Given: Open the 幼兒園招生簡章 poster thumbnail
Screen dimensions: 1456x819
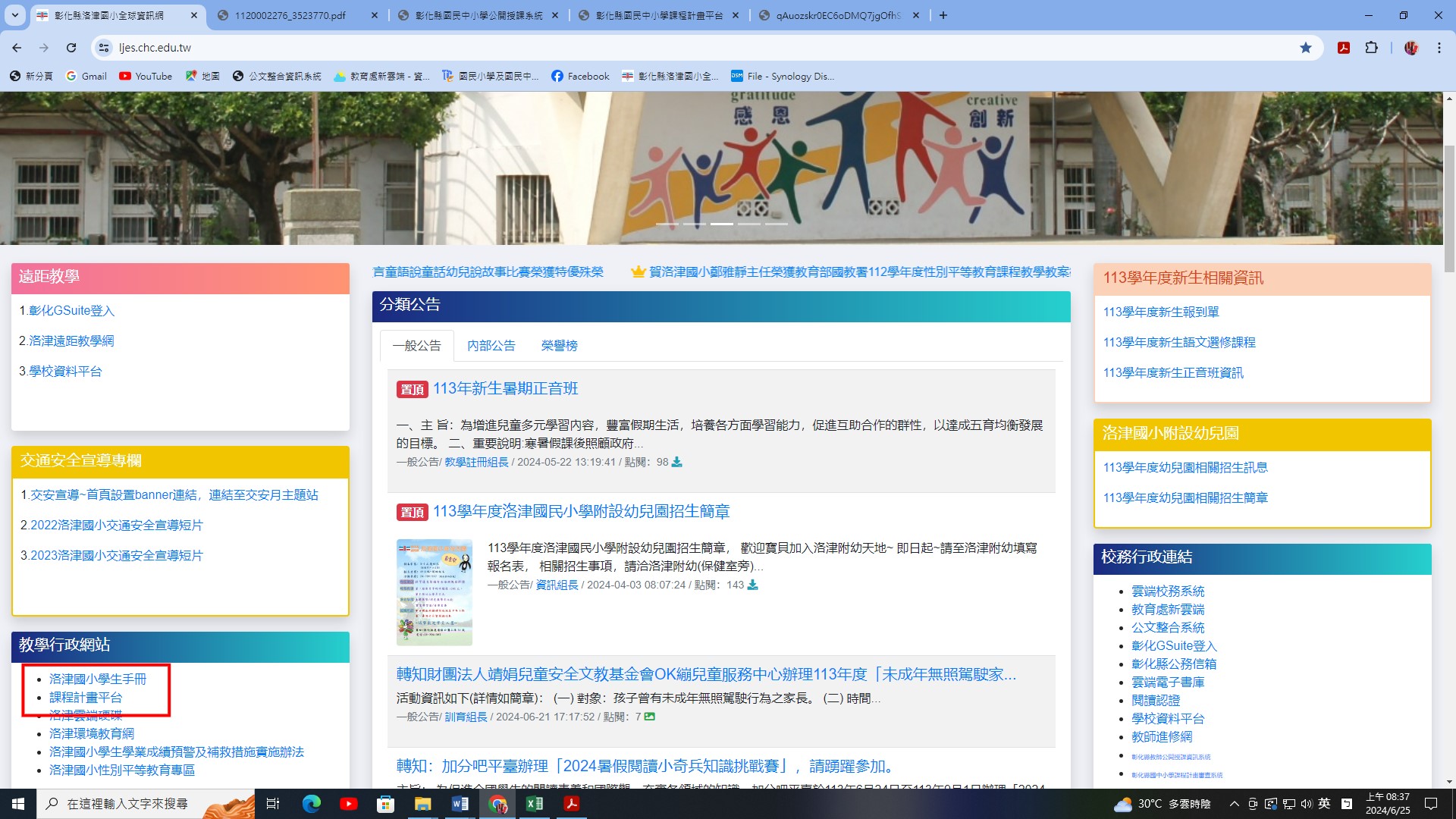Looking at the screenshot, I should [x=435, y=592].
